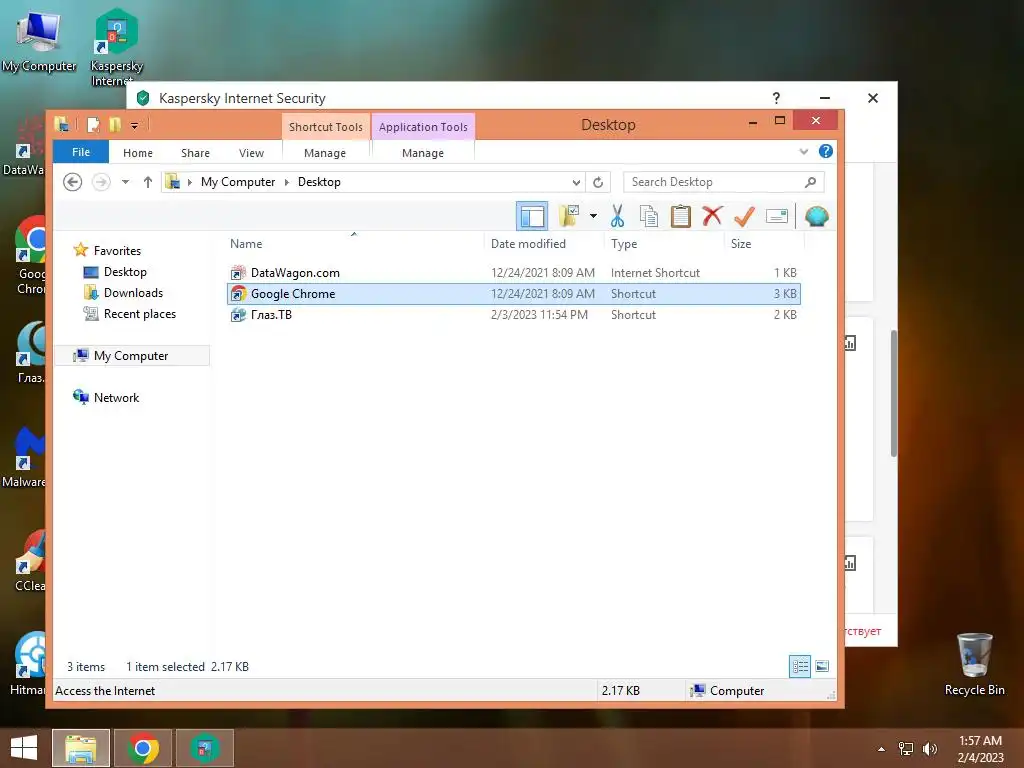Click the Kaspersky window help question mark
The image size is (1024, 768).
click(x=776, y=98)
